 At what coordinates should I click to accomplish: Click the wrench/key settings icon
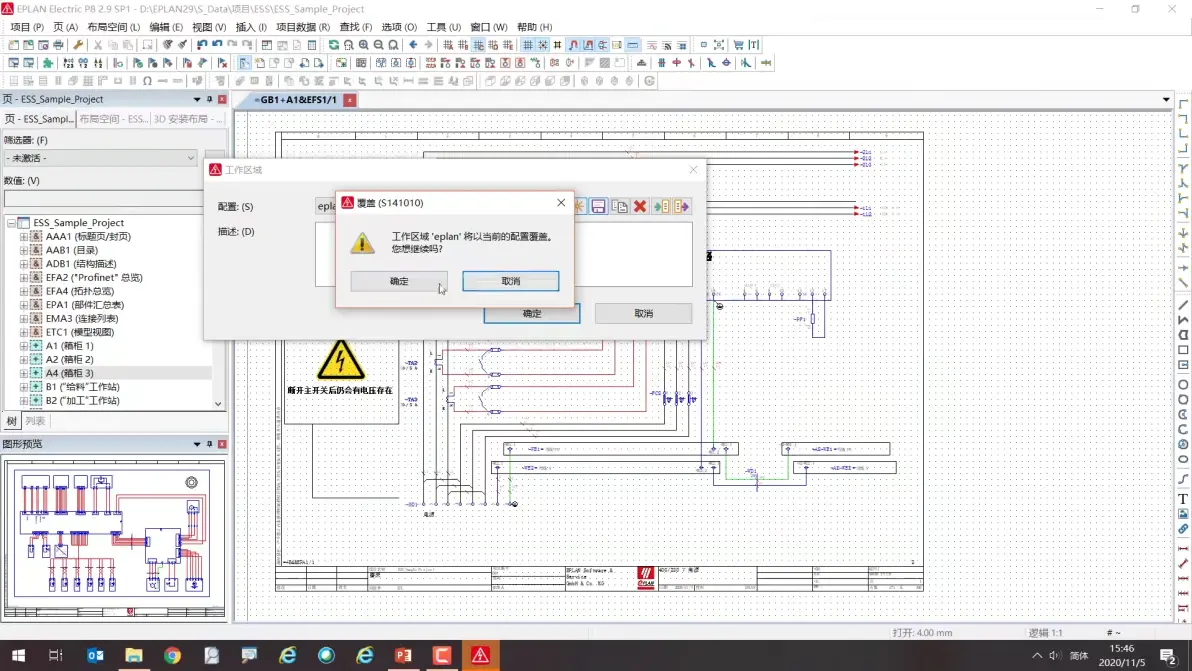[78, 45]
